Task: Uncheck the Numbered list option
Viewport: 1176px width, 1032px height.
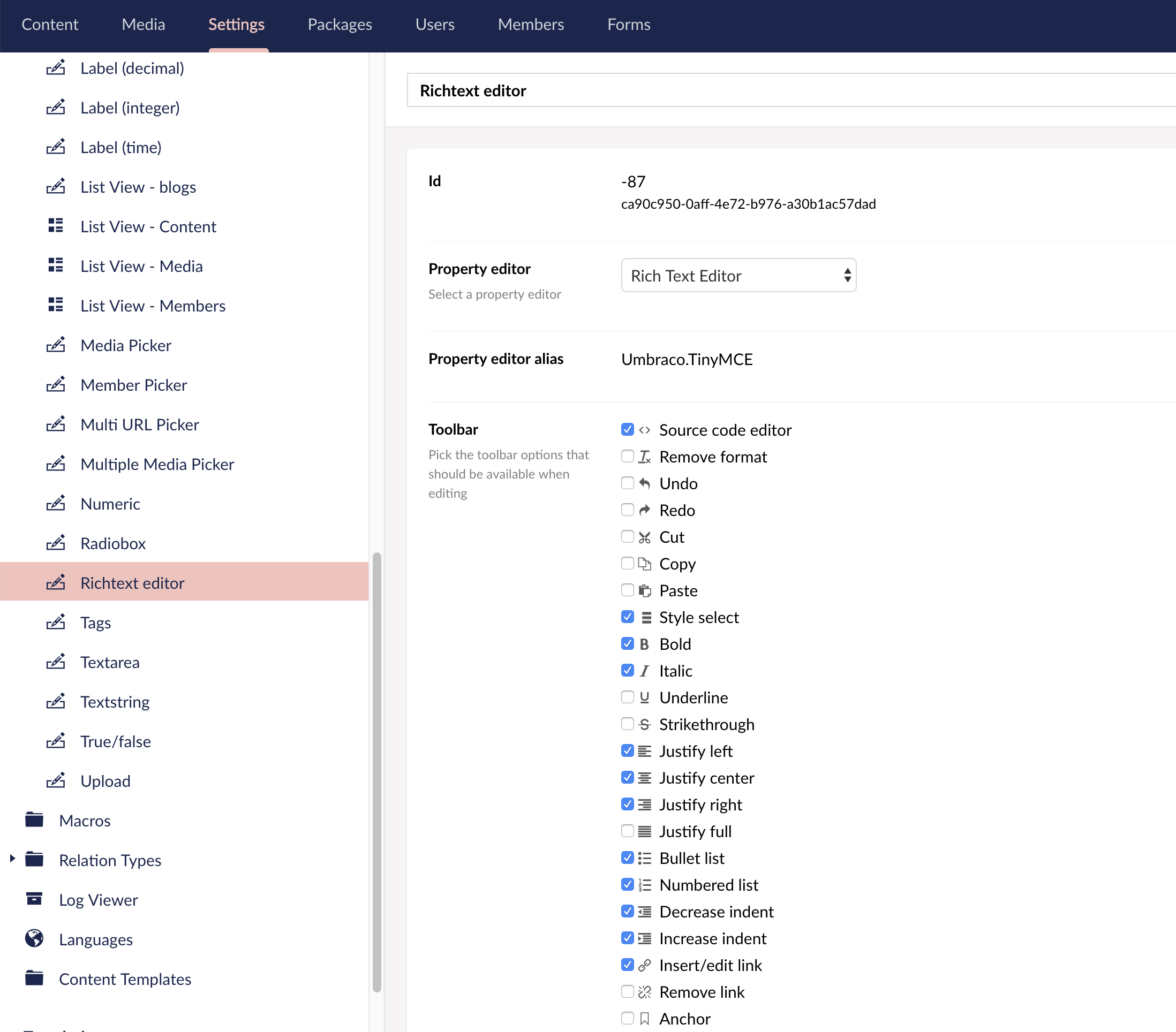Action: 627,884
